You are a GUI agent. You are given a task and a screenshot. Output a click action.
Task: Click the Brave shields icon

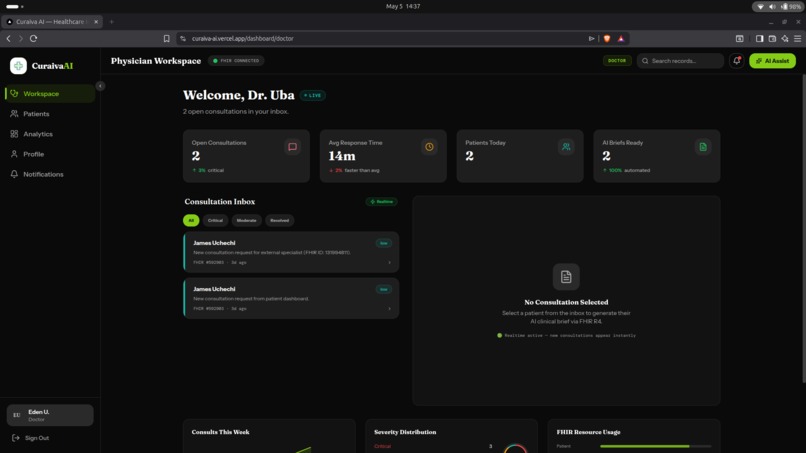pos(607,39)
